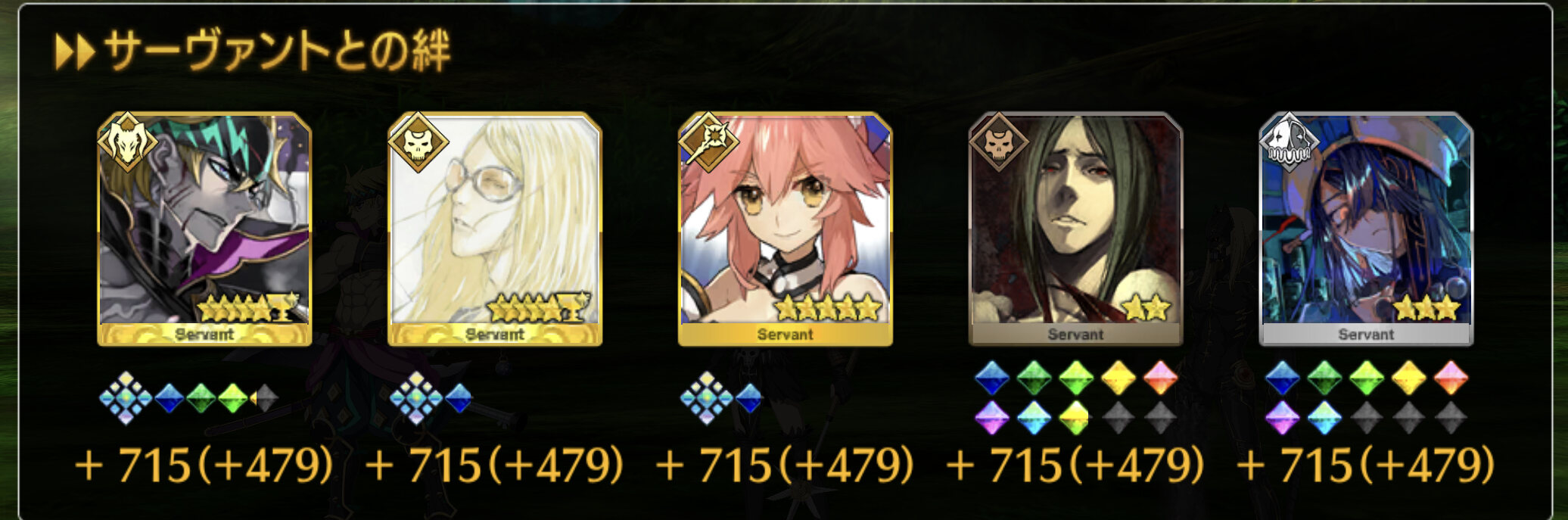Click the two stars on green-haired servant card
The height and width of the screenshot is (520, 1568).
pos(1145,308)
